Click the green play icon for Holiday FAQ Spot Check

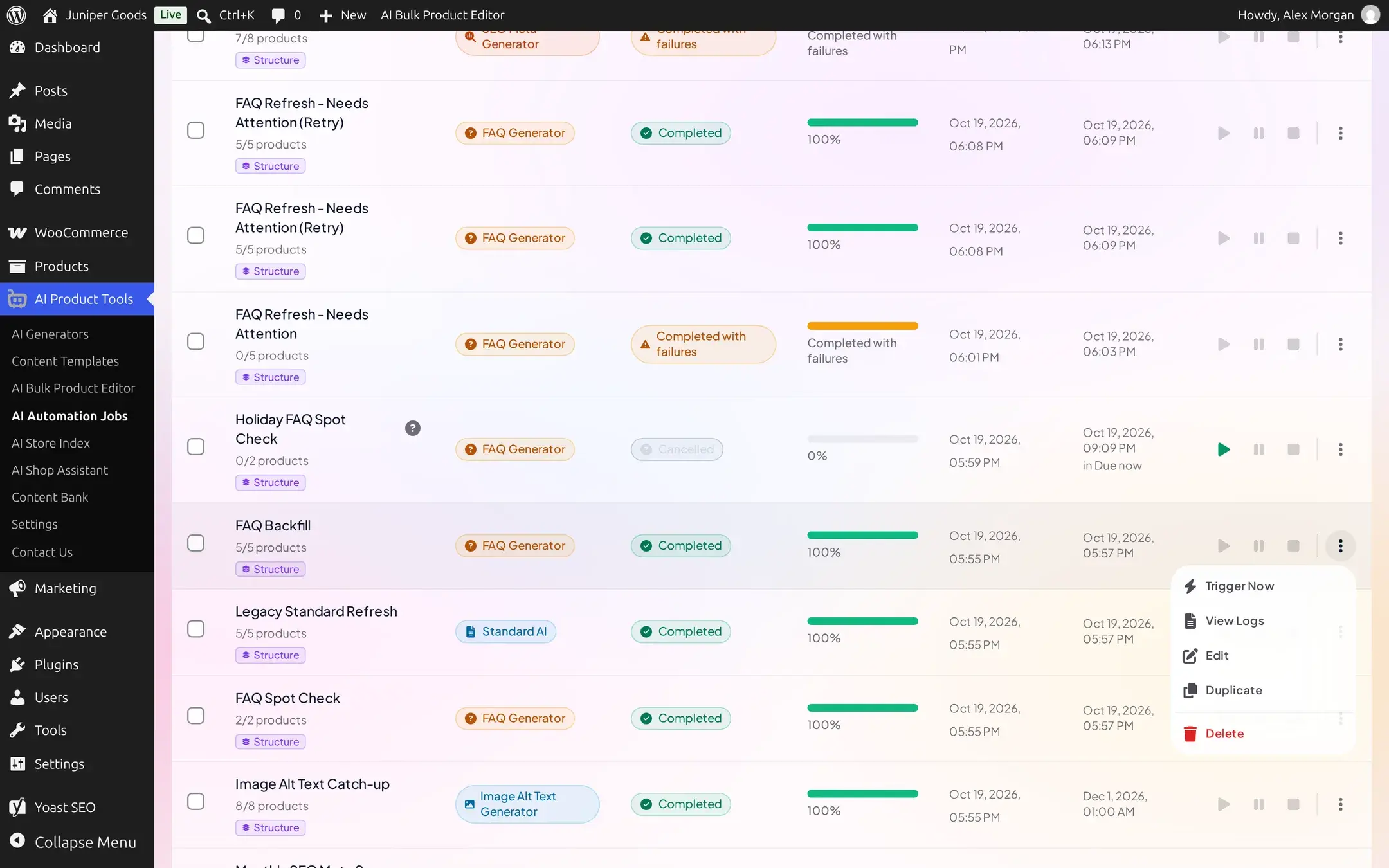(x=1224, y=449)
